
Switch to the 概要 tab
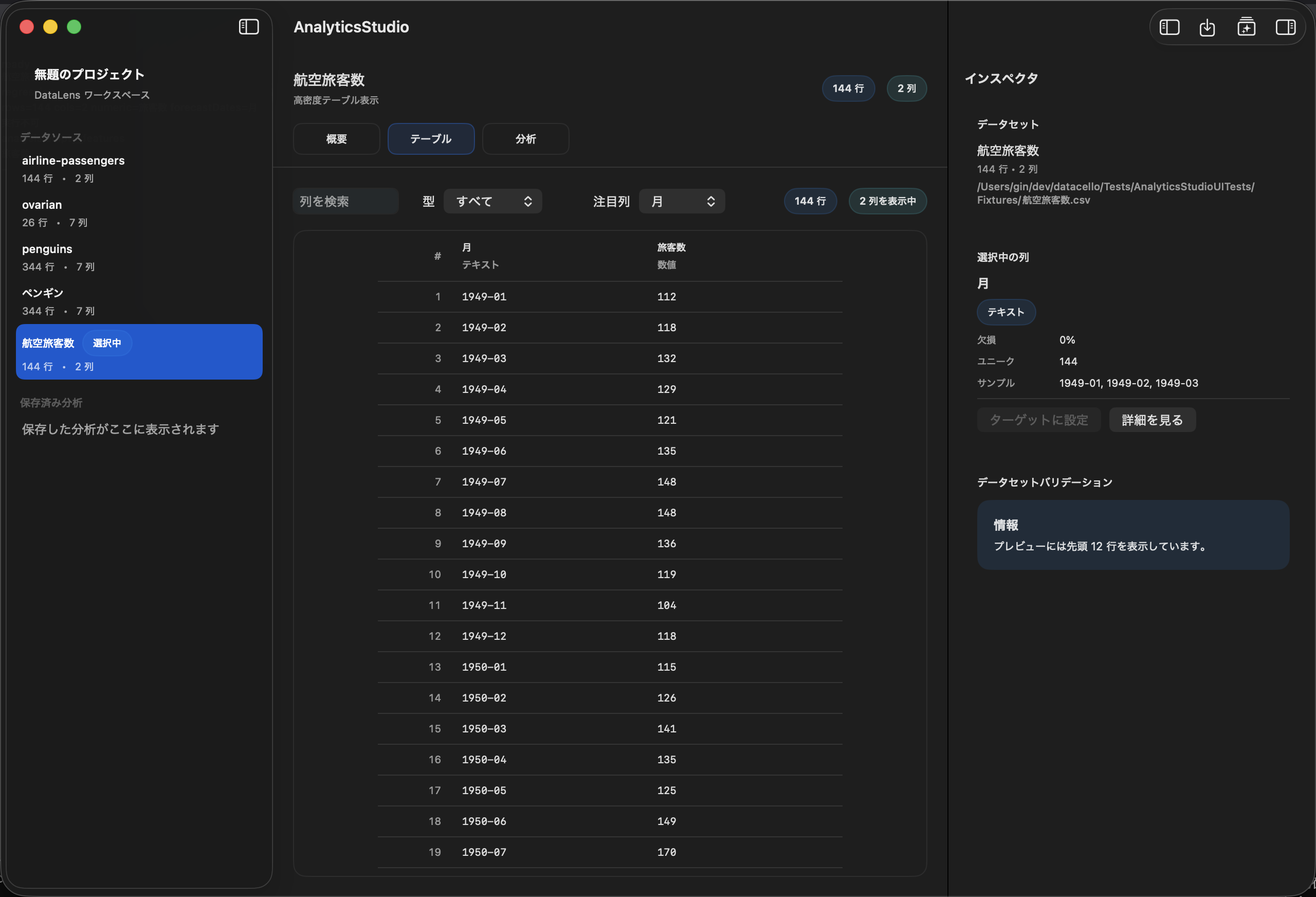point(336,139)
